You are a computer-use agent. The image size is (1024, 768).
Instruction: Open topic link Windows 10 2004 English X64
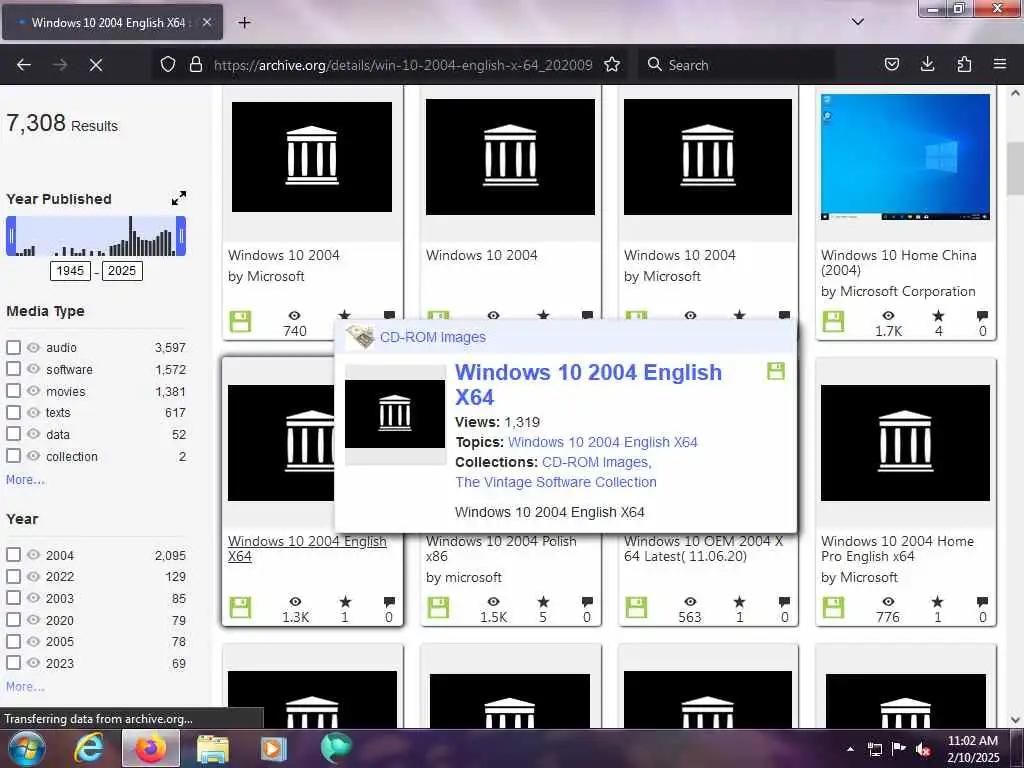coord(603,442)
